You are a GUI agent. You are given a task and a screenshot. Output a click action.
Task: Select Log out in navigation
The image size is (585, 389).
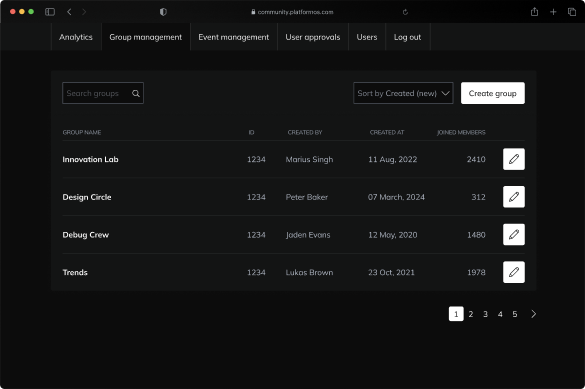point(407,37)
